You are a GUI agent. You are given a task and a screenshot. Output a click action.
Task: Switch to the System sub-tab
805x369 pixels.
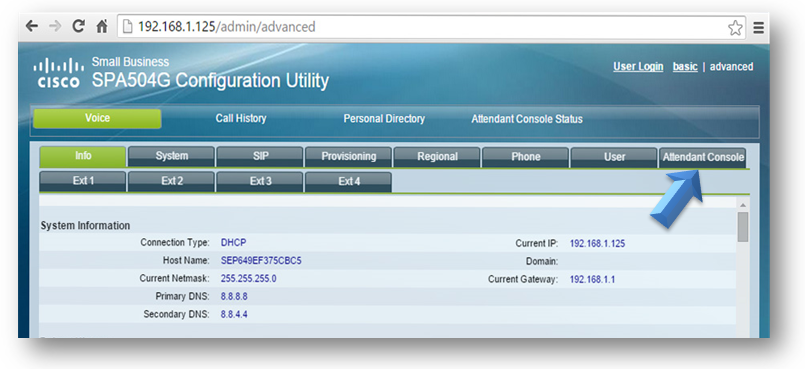(x=171, y=156)
